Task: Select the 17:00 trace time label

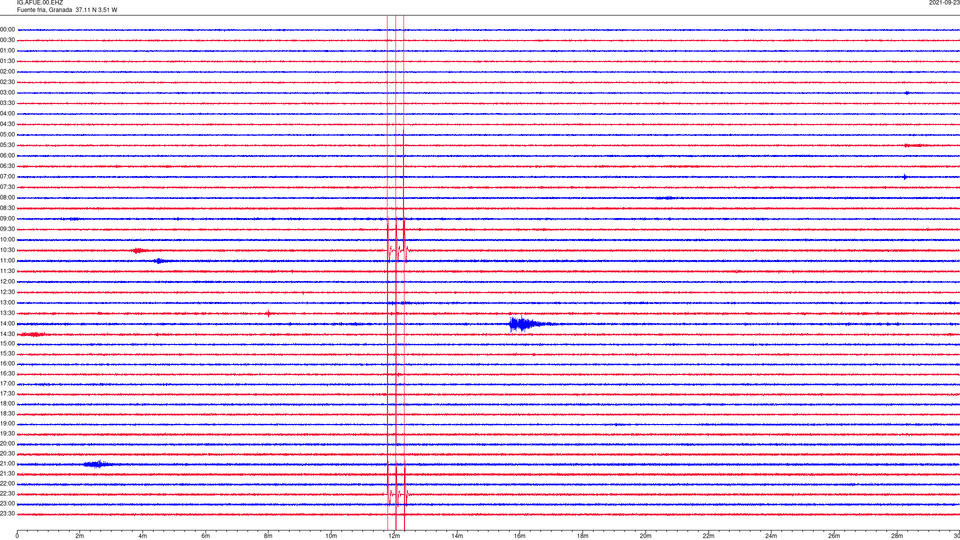Action: pos(7,384)
